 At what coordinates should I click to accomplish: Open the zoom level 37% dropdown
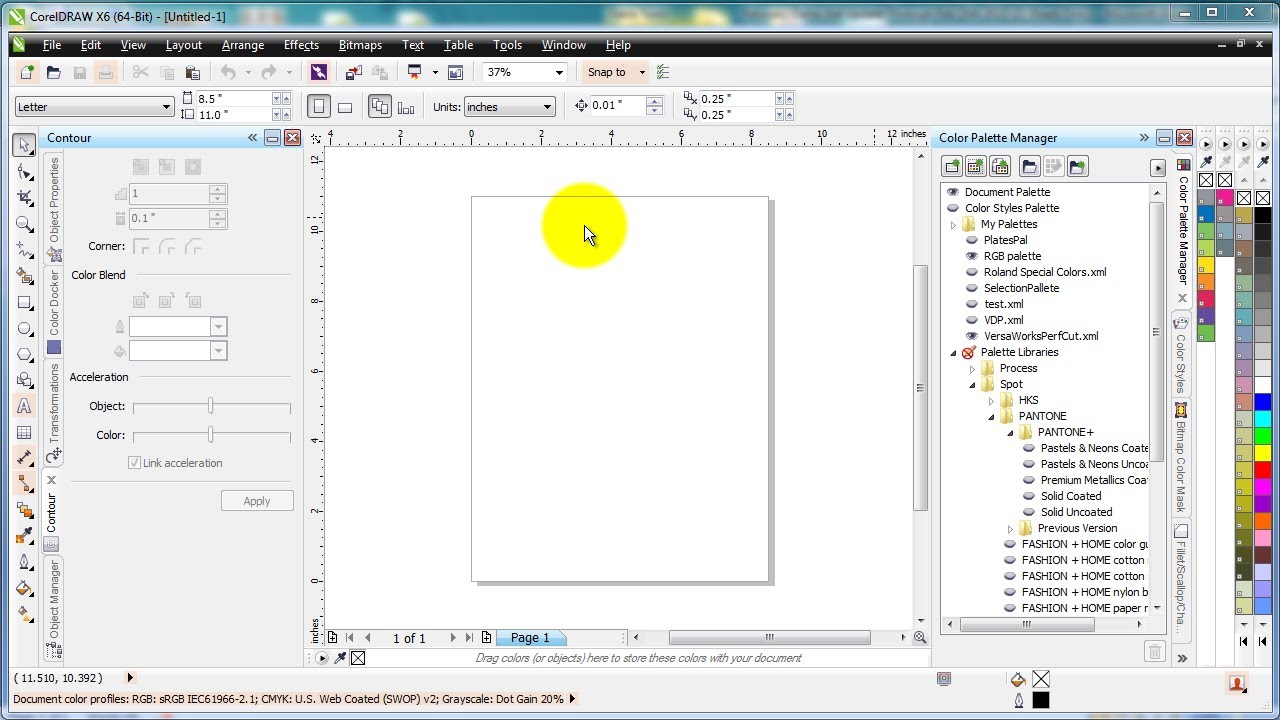[x=559, y=72]
